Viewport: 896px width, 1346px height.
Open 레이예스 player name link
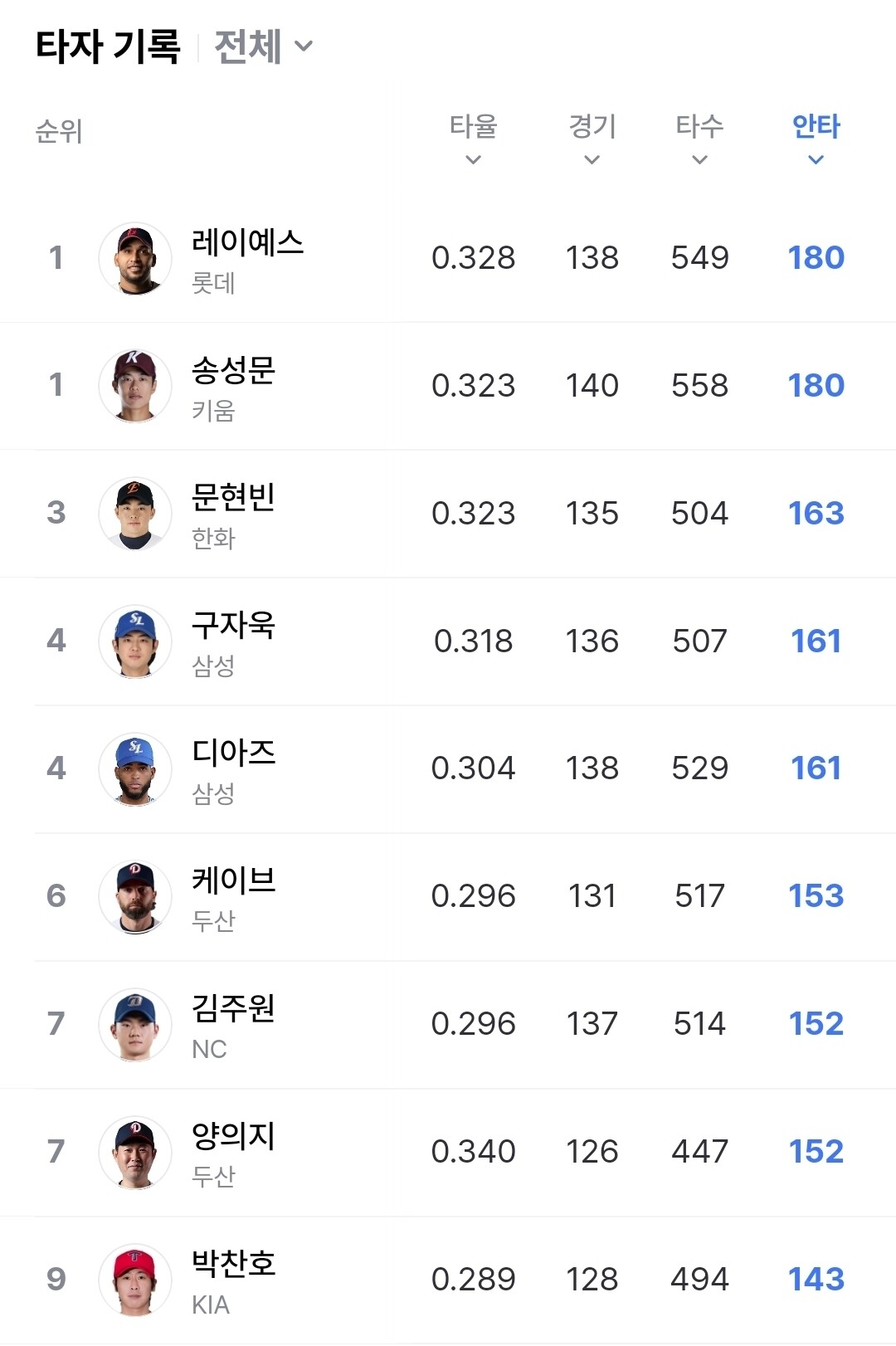click(247, 242)
